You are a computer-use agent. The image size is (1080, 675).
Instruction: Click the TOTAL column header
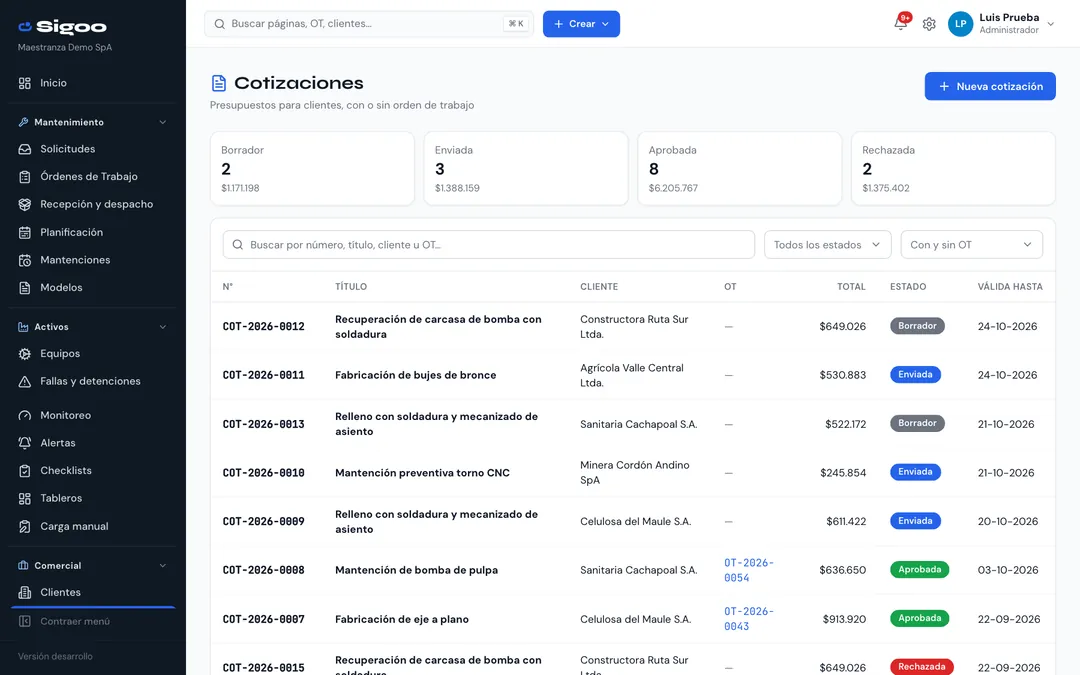point(851,287)
